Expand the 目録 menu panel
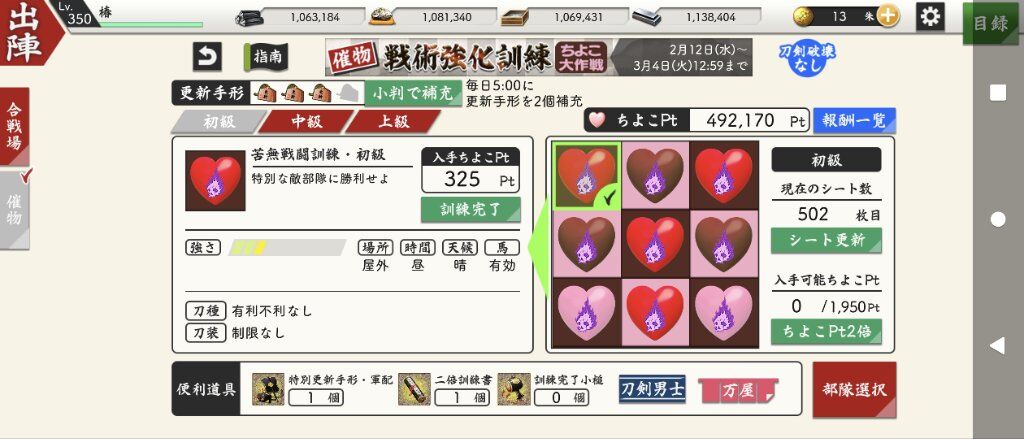 (990, 24)
